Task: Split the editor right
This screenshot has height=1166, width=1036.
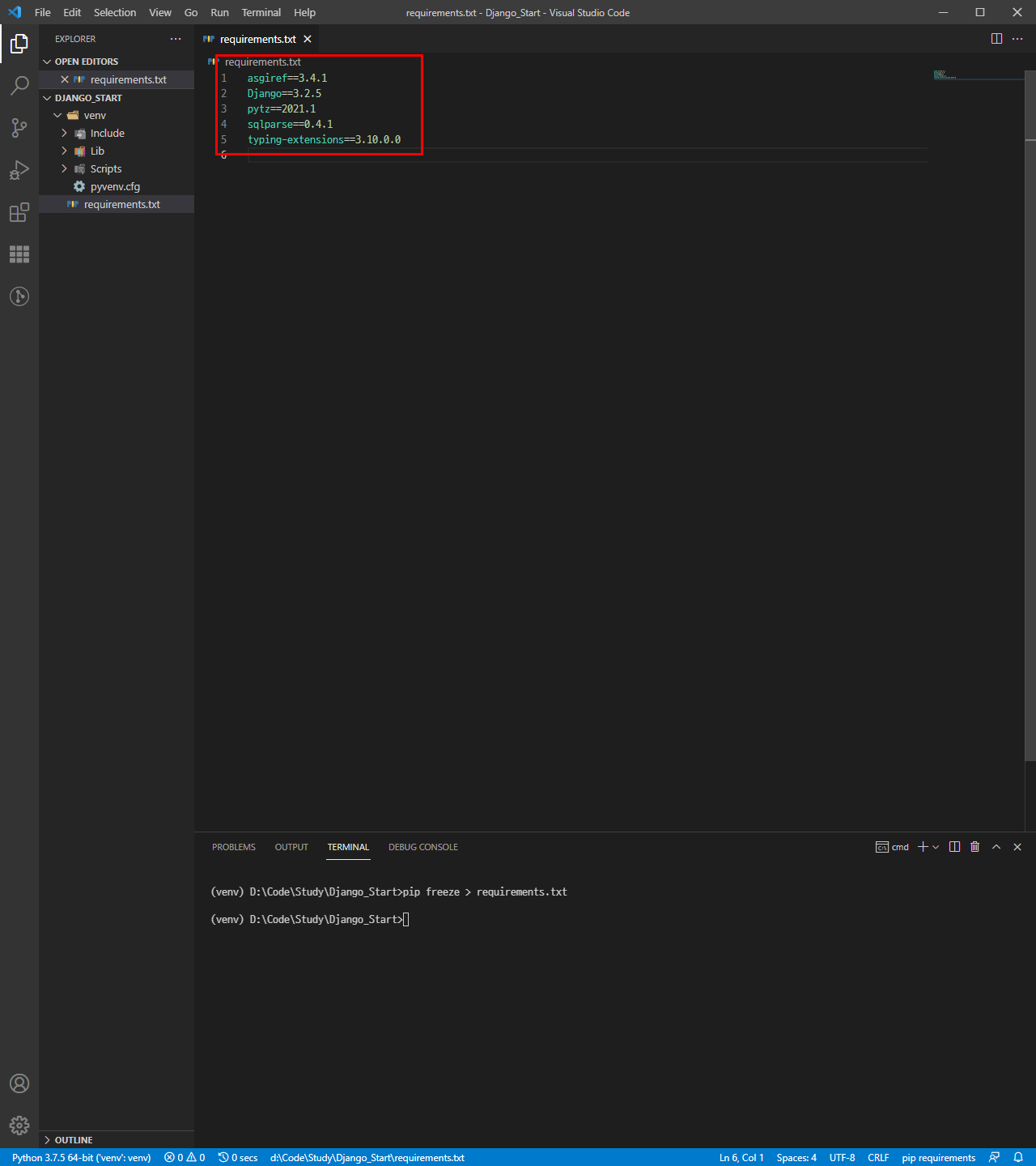Action: click(x=996, y=39)
